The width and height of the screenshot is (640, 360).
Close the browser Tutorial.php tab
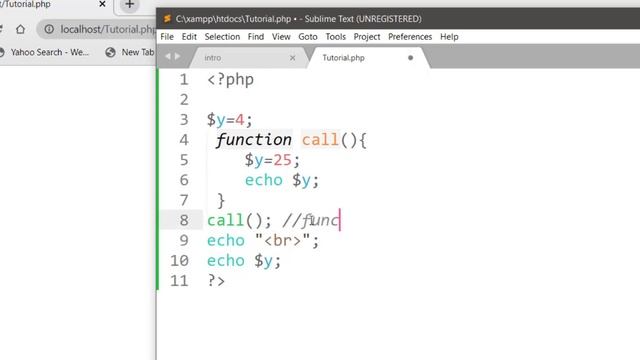pyautogui.click(x=102, y=4)
